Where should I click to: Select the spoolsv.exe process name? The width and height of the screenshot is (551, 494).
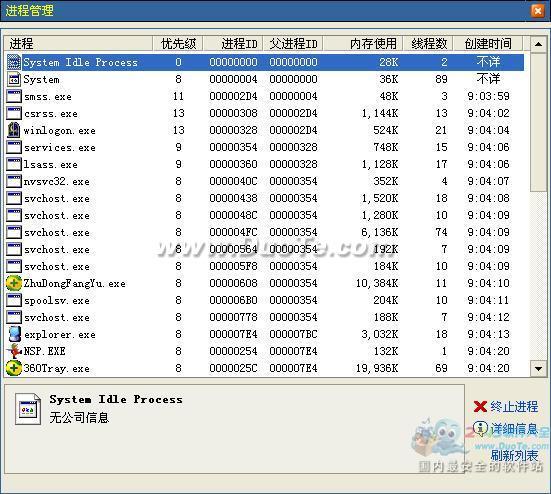point(56,300)
